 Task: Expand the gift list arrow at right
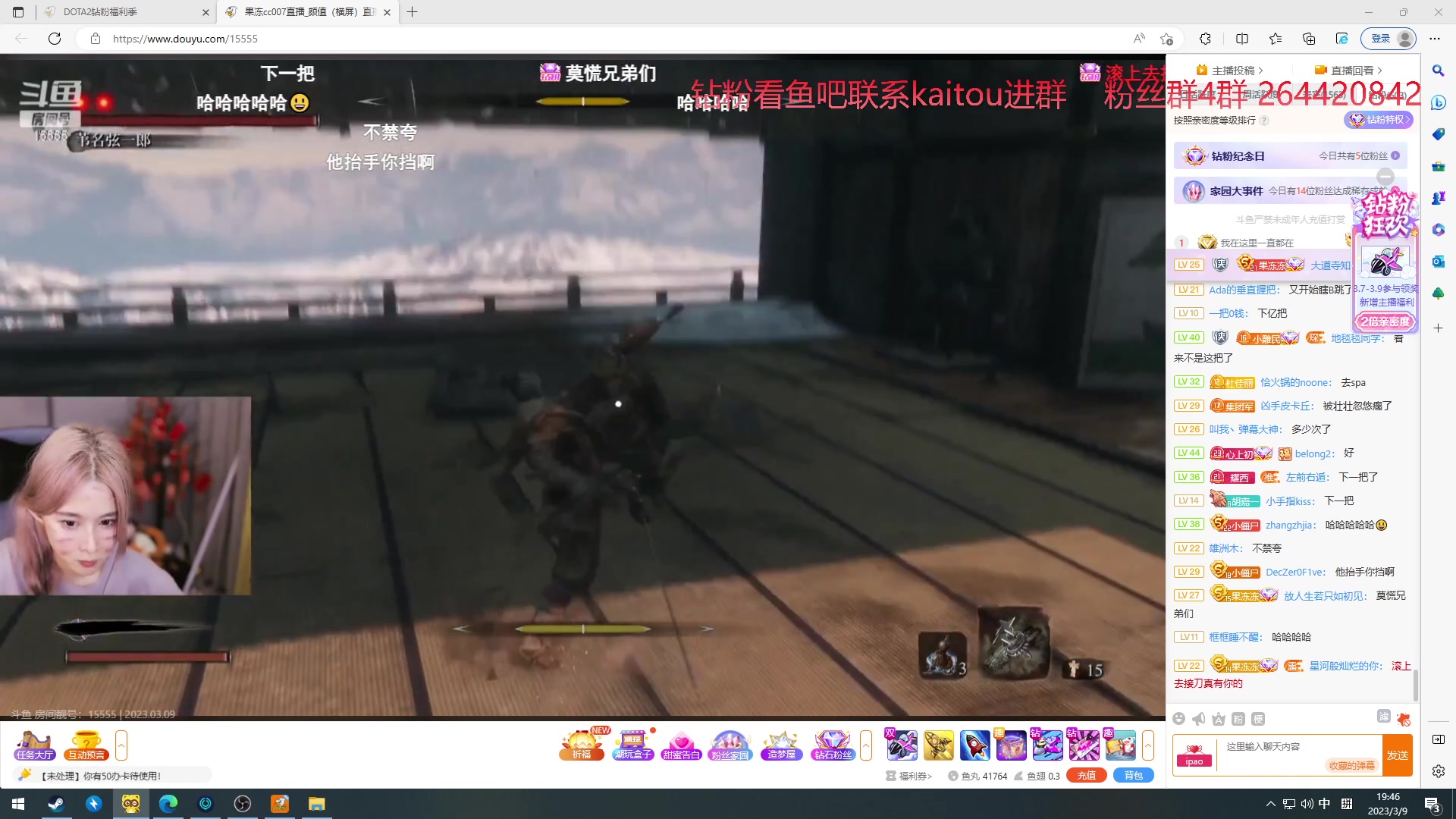click(1148, 745)
